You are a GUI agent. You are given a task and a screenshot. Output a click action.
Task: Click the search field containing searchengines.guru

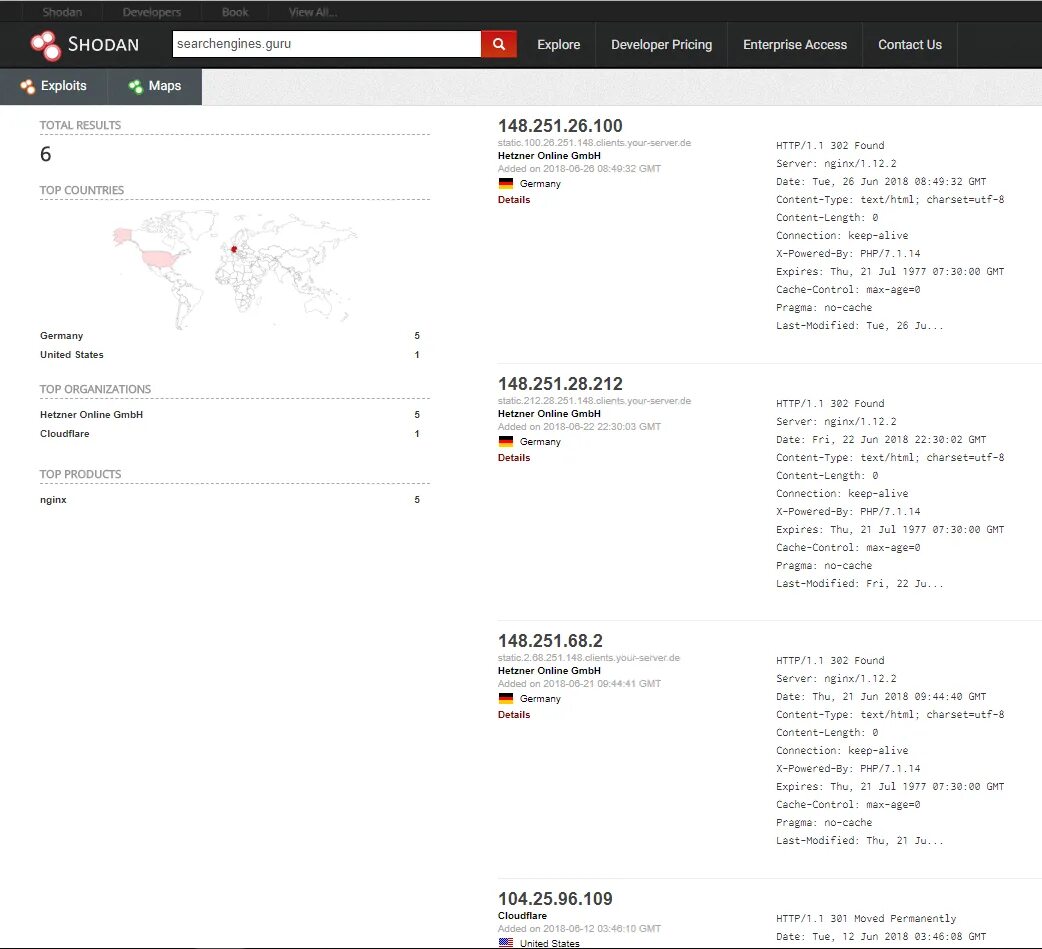tap(326, 44)
